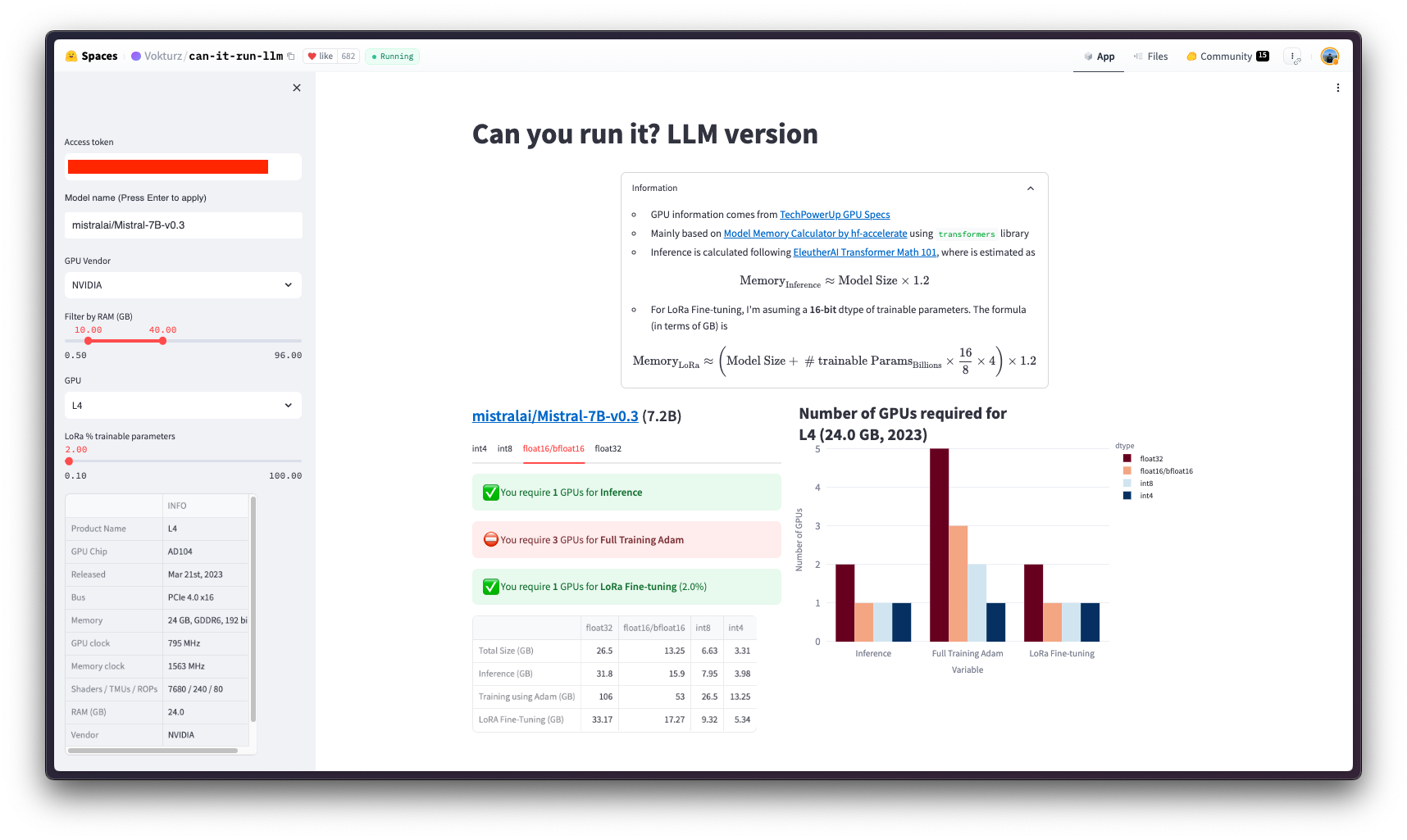Viewport: 1407px width, 840px height.
Task: Select the float32 dtype tab
Action: [x=608, y=449]
